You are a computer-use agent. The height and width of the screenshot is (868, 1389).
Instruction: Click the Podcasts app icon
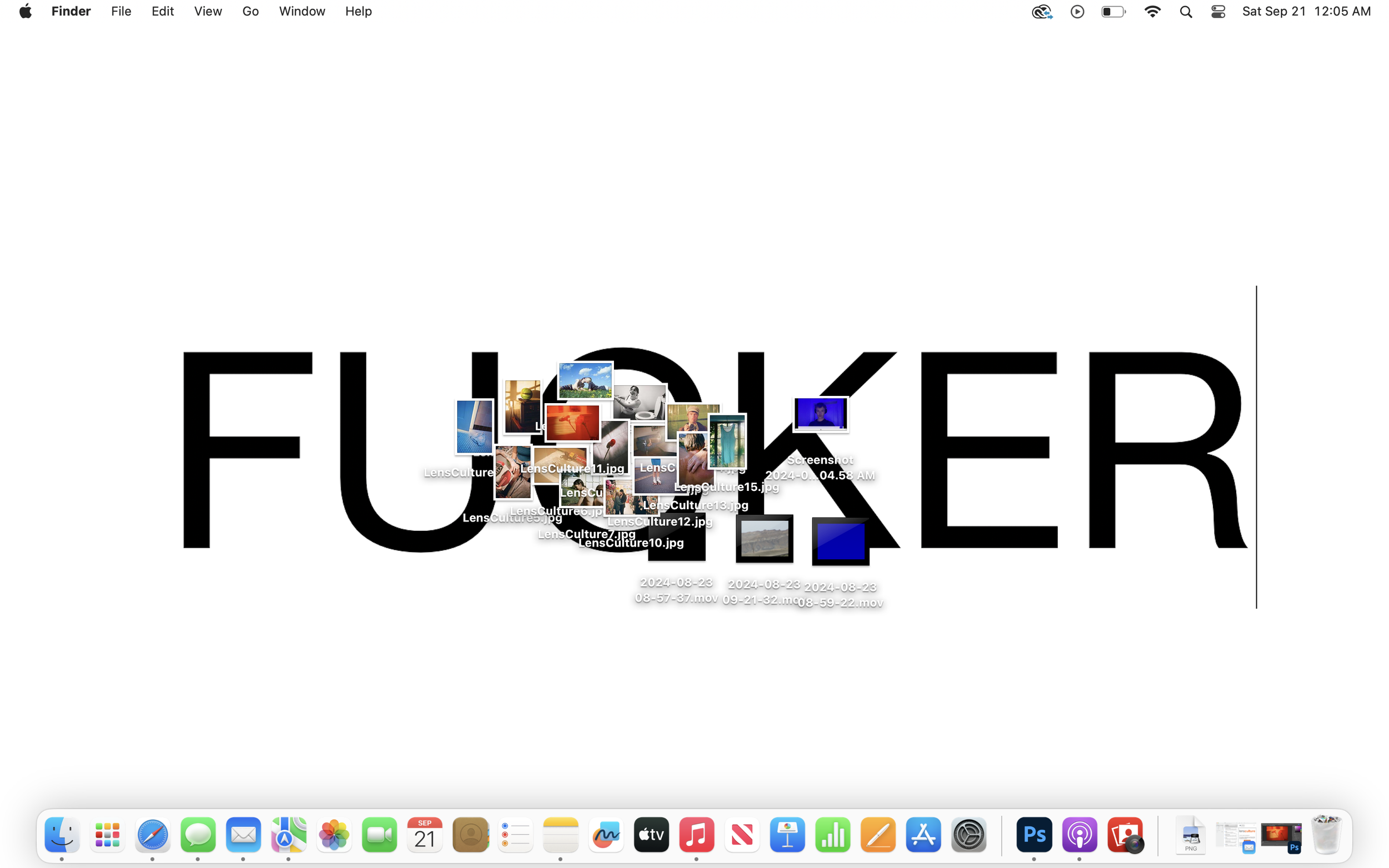coord(1079,835)
